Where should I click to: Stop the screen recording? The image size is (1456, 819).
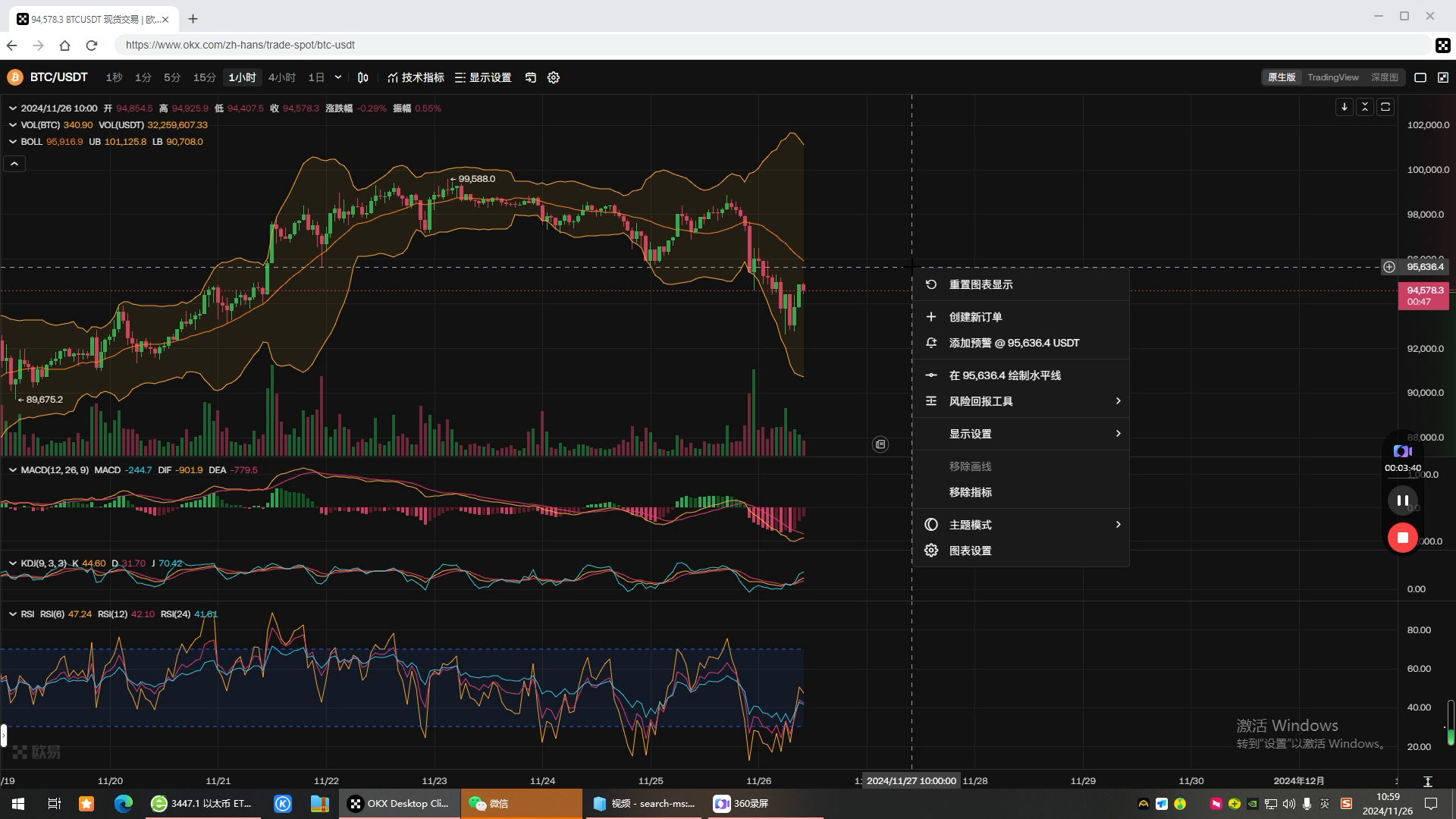click(1403, 538)
